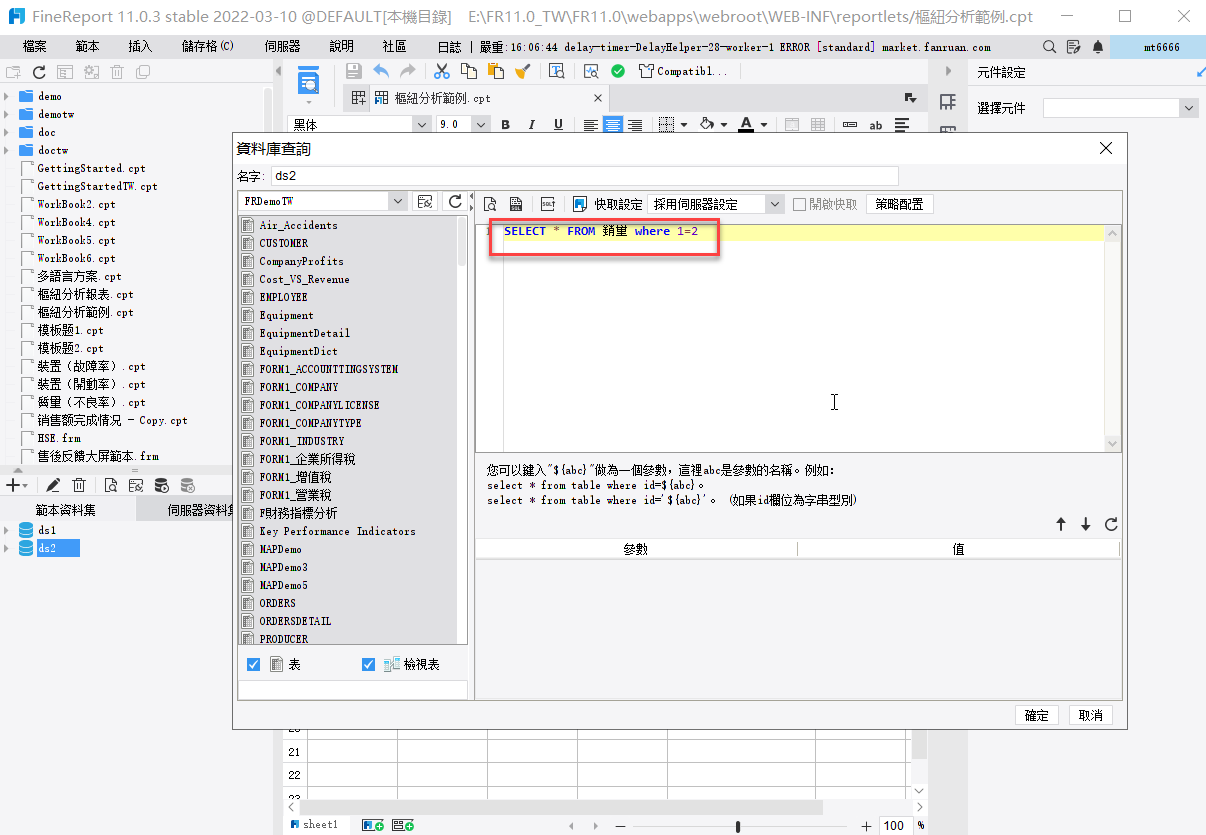Switch to 範本資料集 tab

[66, 510]
